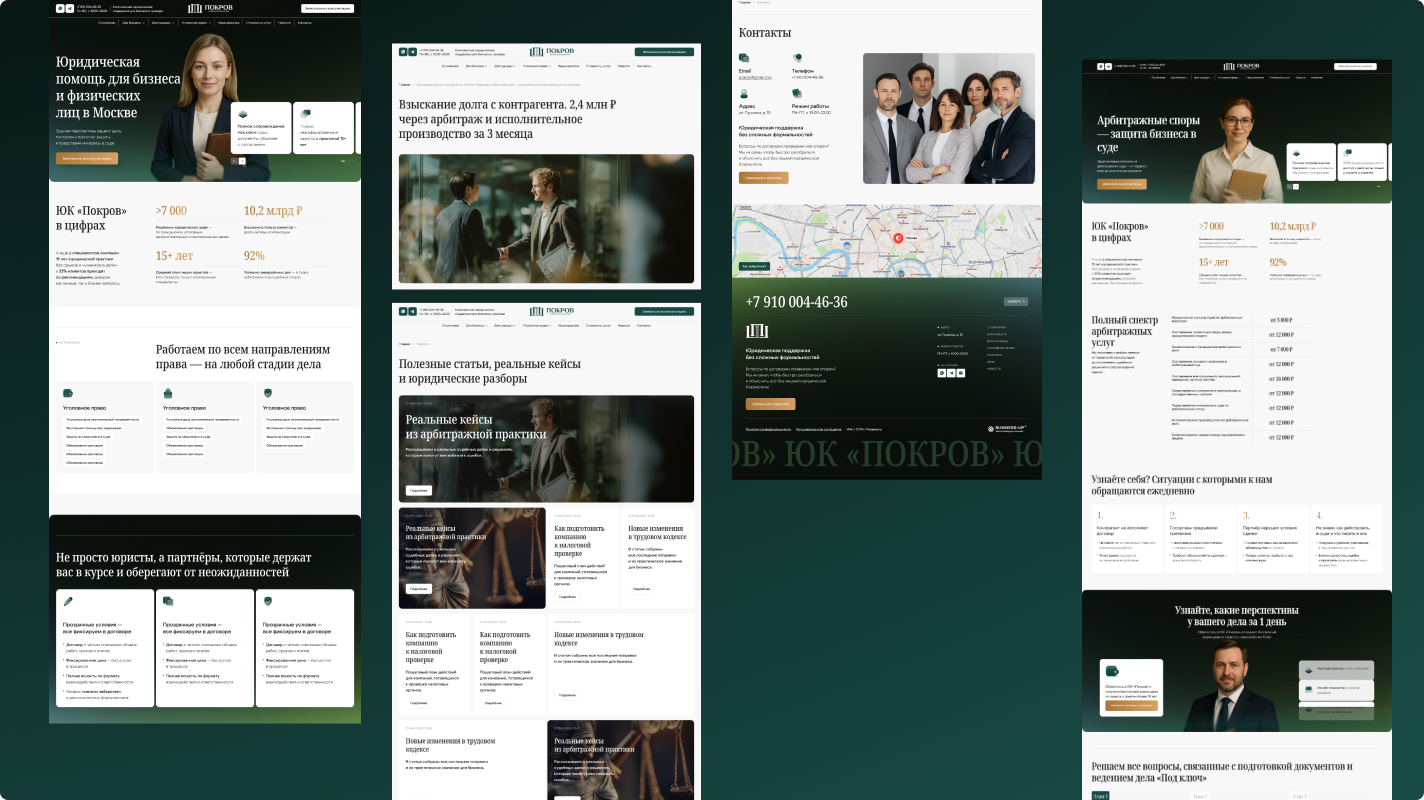The width and height of the screenshot is (1424, 800).
Task: Click Telegram icon on arbitration page header
Action: point(1109,66)
